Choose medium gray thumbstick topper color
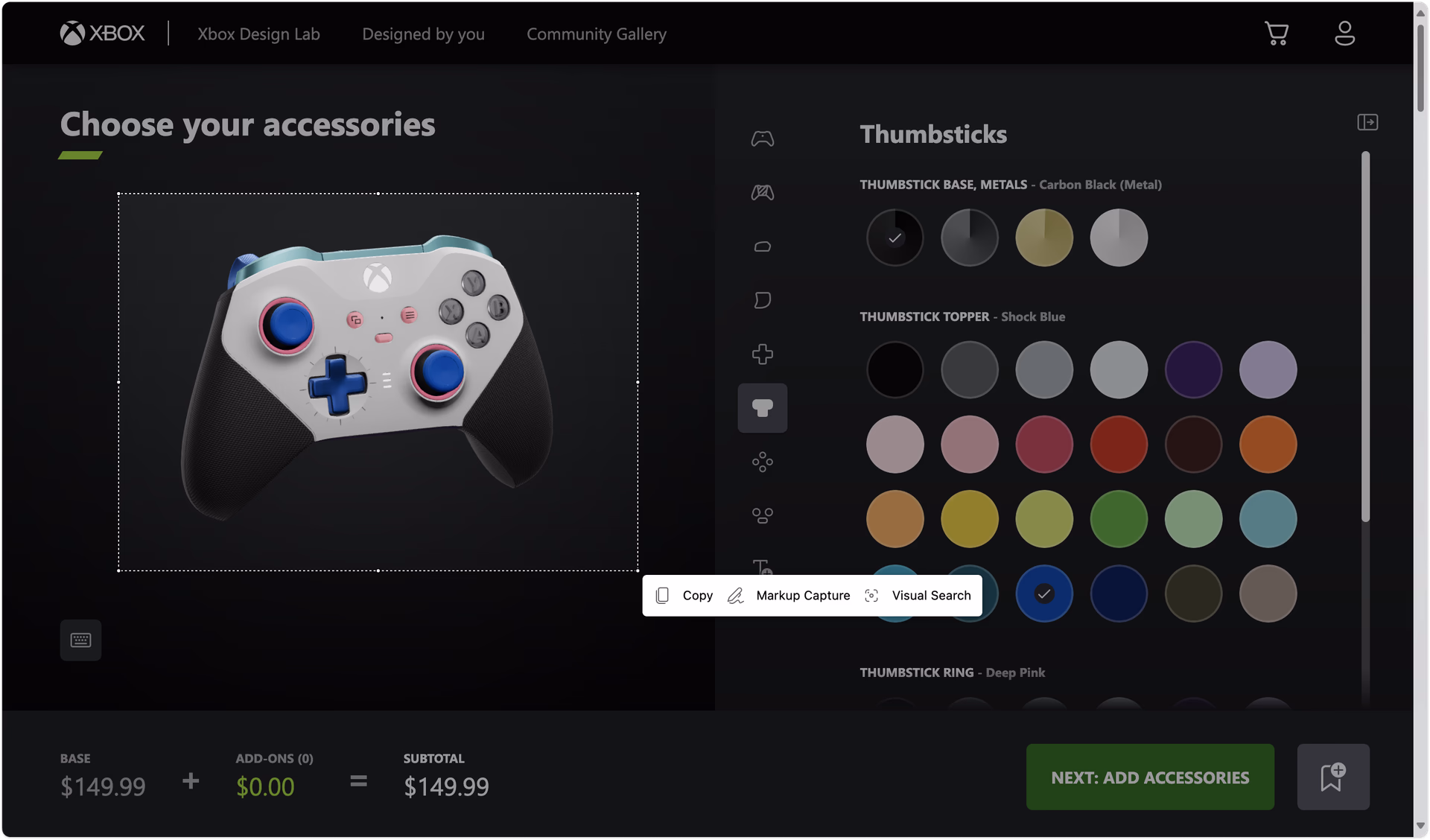The image size is (1430, 840). [x=1044, y=370]
